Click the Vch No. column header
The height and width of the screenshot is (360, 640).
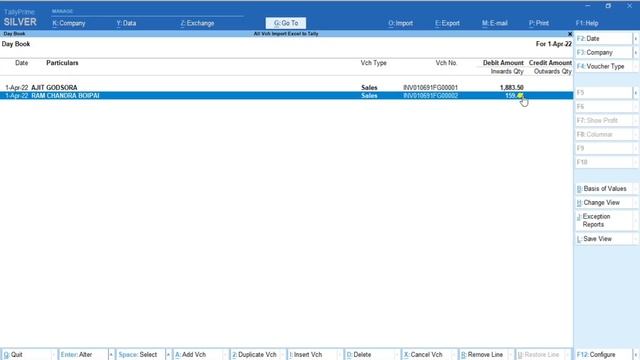pyautogui.click(x=446, y=63)
